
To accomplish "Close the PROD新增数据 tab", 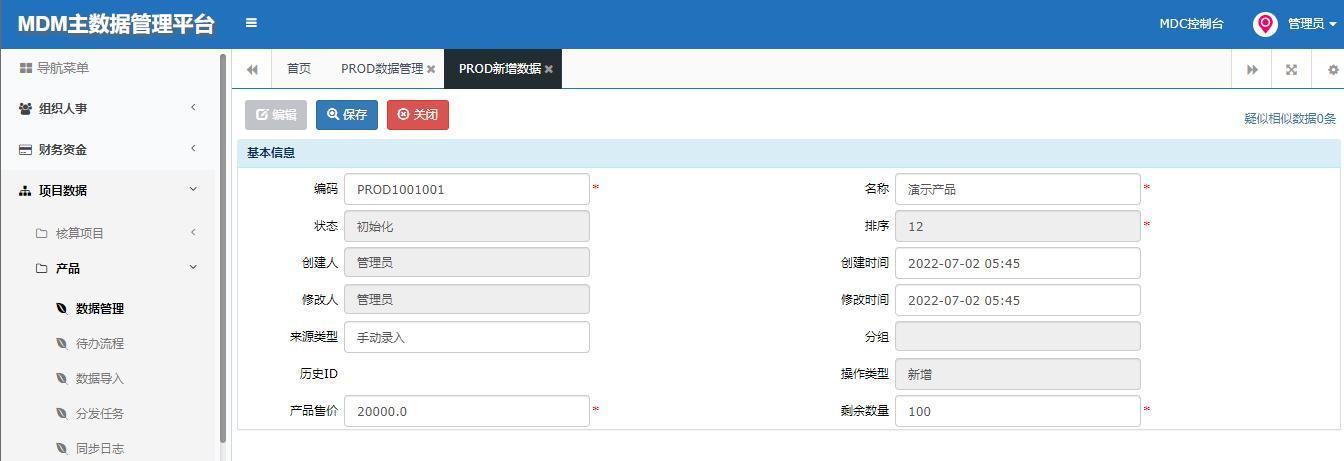I will (549, 69).
